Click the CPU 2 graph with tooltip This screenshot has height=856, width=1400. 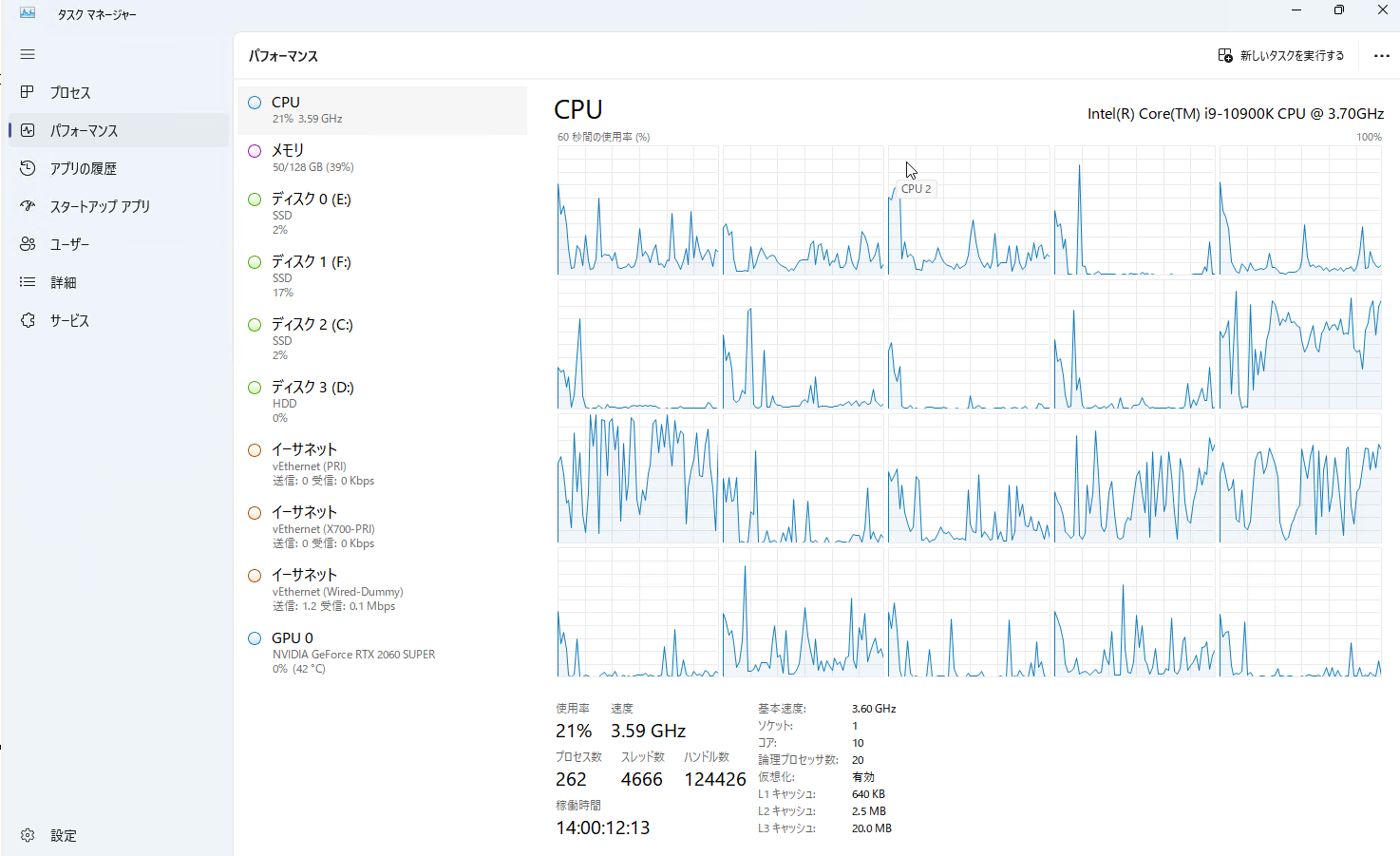[969, 211]
